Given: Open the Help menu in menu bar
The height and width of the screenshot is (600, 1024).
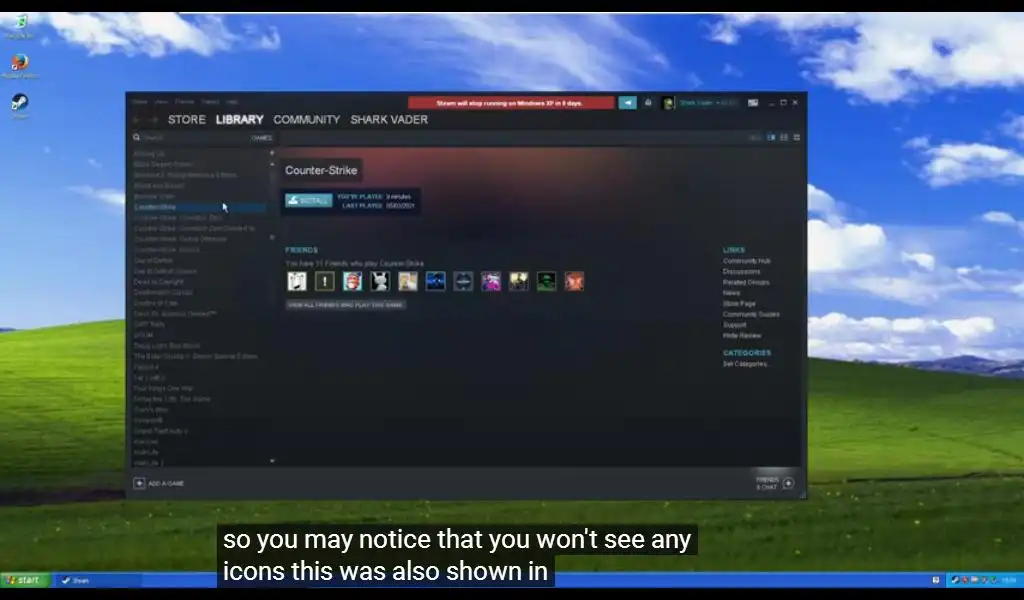Looking at the screenshot, I should [232, 102].
